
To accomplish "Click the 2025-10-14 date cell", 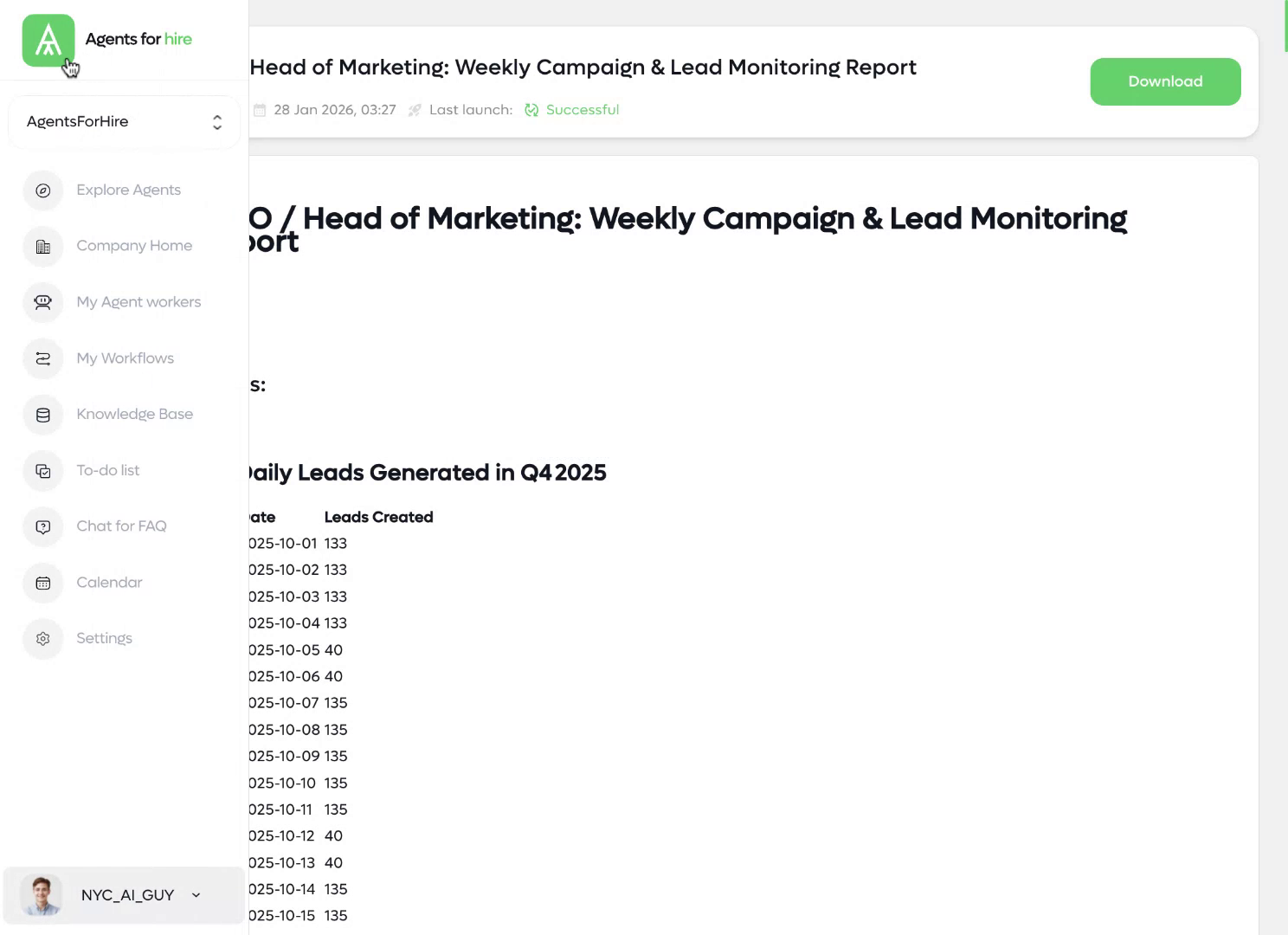I will [282, 889].
